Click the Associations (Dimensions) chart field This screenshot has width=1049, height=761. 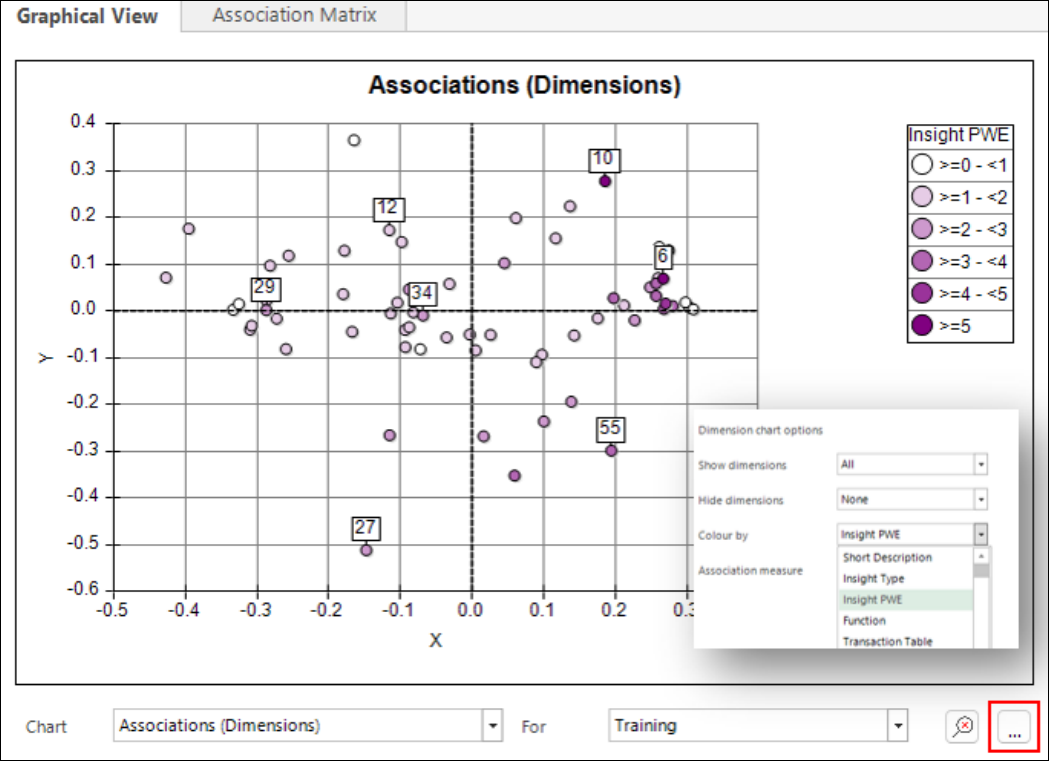click(x=299, y=726)
